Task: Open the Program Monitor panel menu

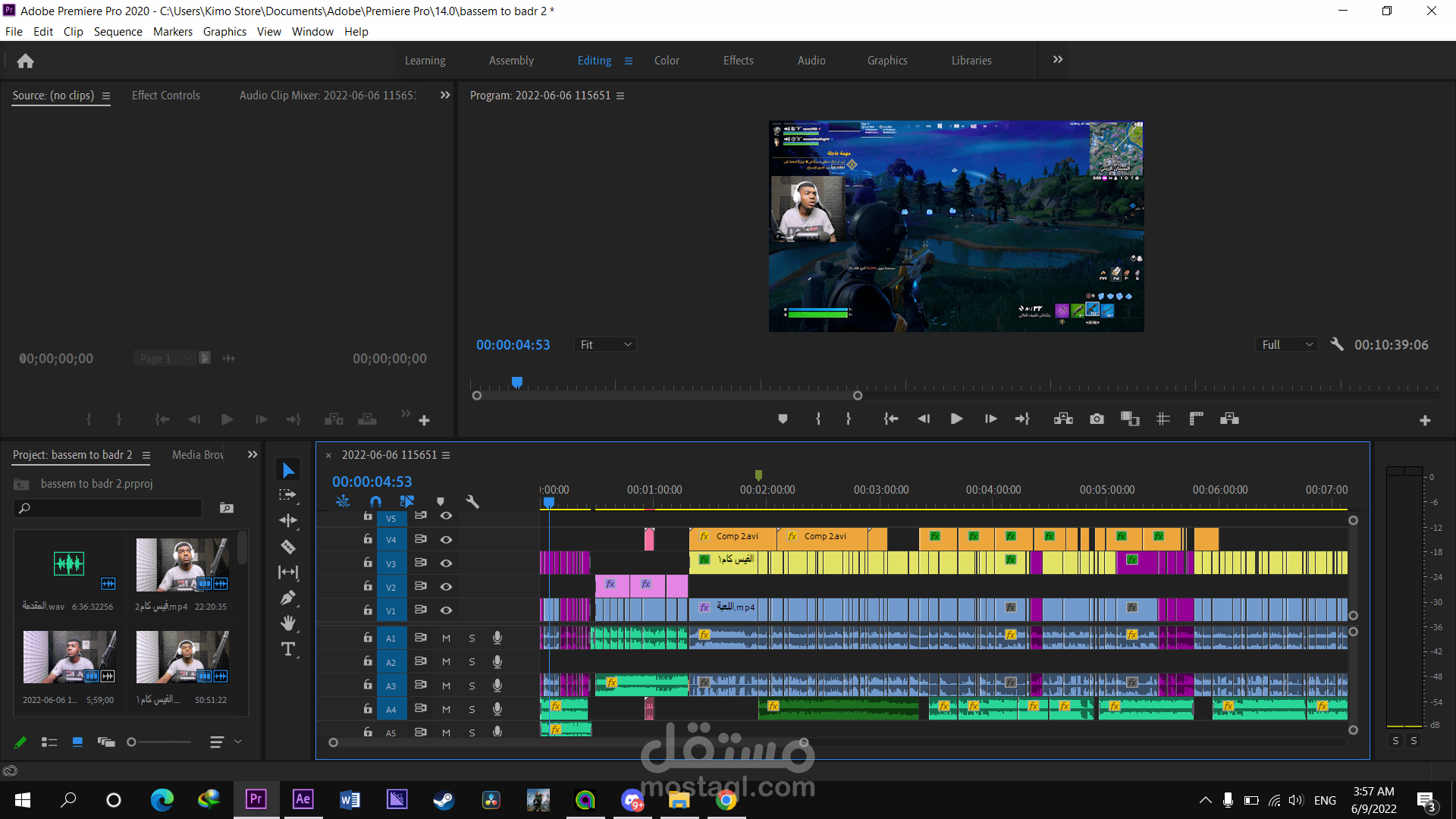Action: [x=620, y=96]
